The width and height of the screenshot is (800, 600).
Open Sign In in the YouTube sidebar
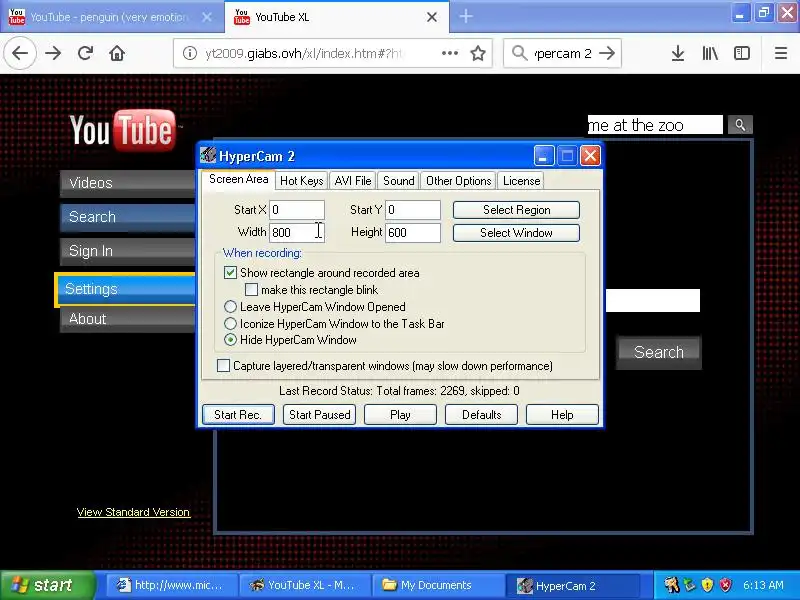pyautogui.click(x=128, y=251)
